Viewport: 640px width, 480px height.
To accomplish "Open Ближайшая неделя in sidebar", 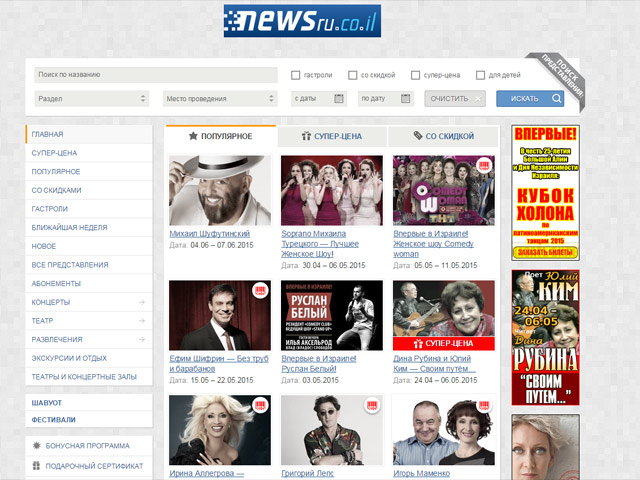I will [x=89, y=227].
